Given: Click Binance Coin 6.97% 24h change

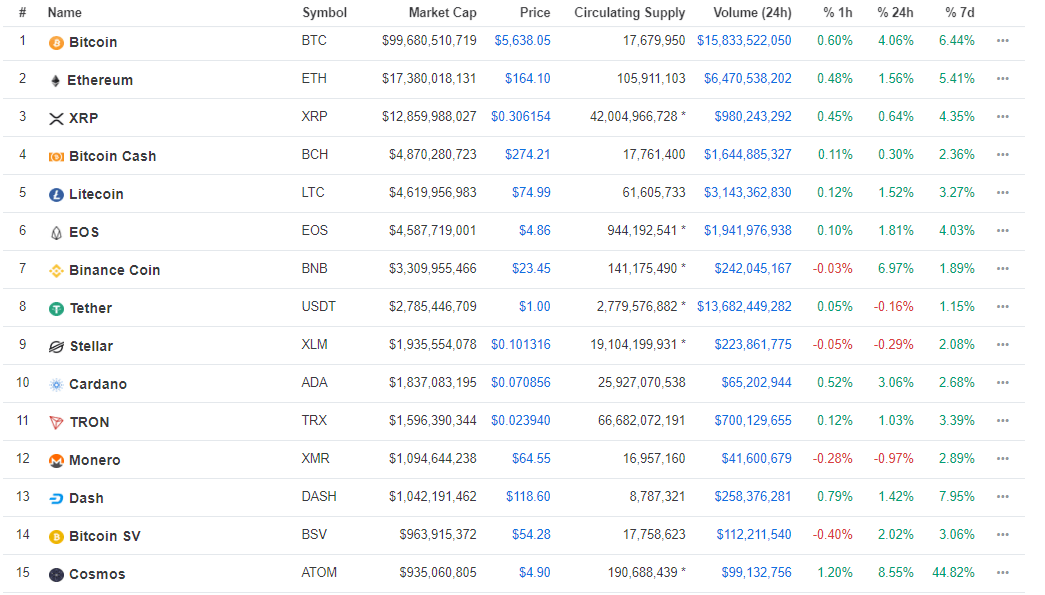Looking at the screenshot, I should click(x=896, y=269).
